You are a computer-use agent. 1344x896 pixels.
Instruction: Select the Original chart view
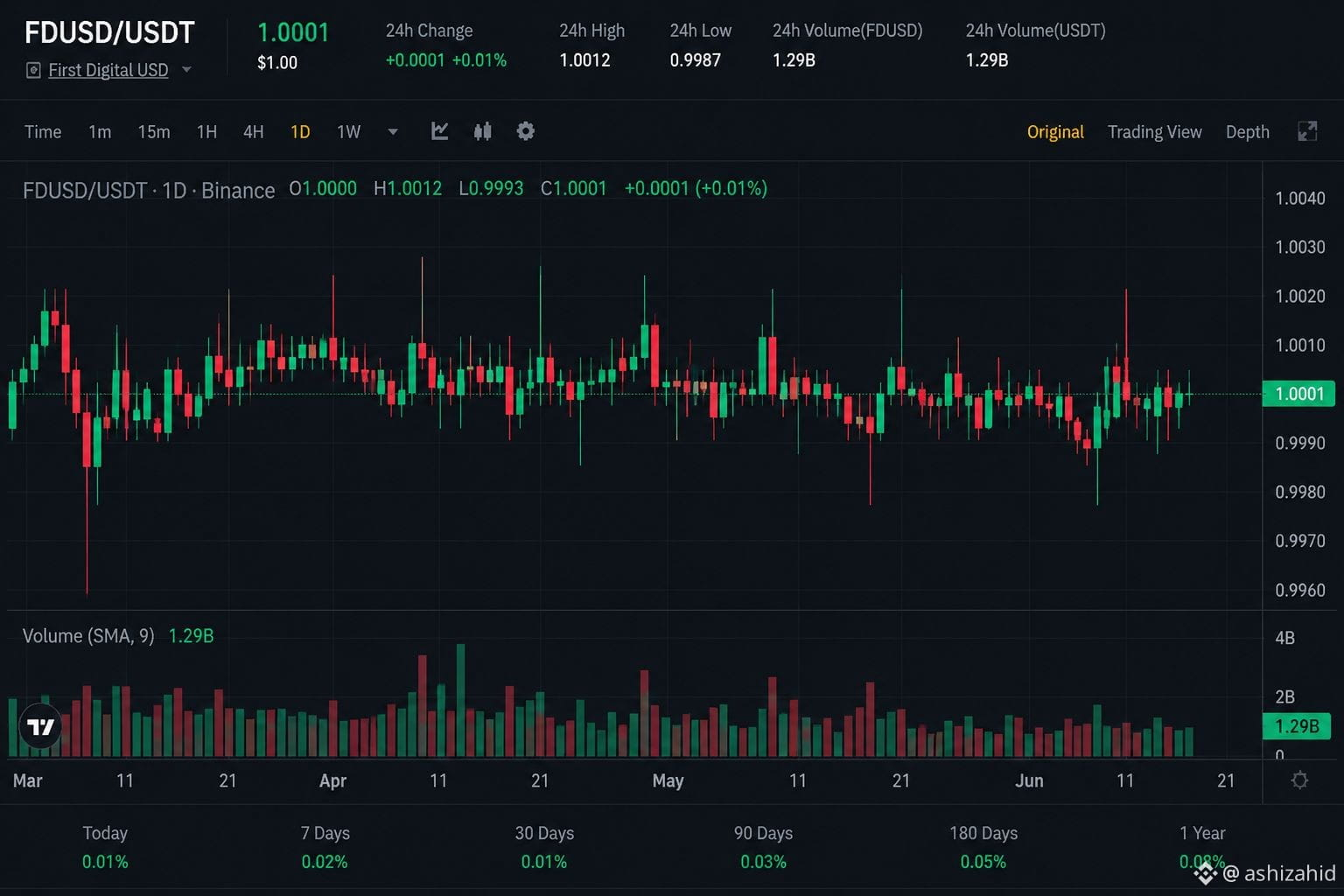click(x=1055, y=132)
